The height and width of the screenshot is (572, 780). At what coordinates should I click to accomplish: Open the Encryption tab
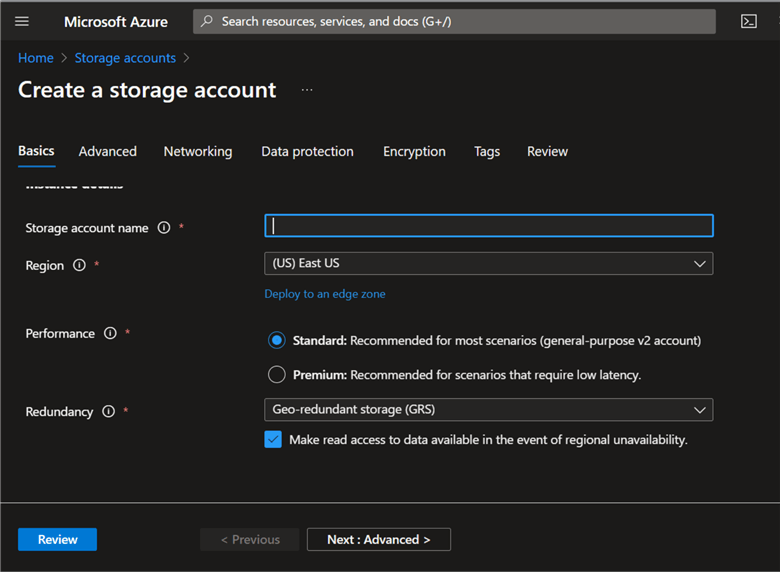(414, 152)
